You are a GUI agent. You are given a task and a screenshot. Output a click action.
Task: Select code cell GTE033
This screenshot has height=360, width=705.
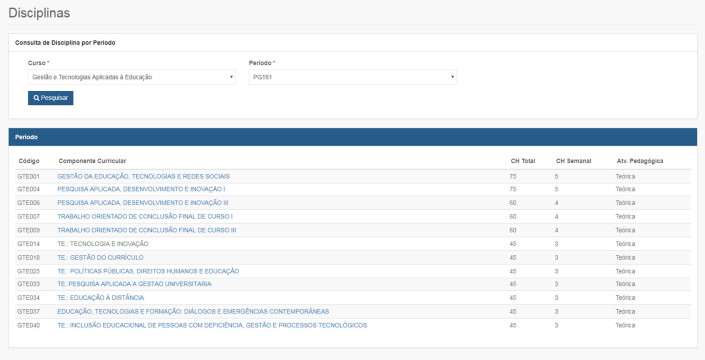[28, 284]
